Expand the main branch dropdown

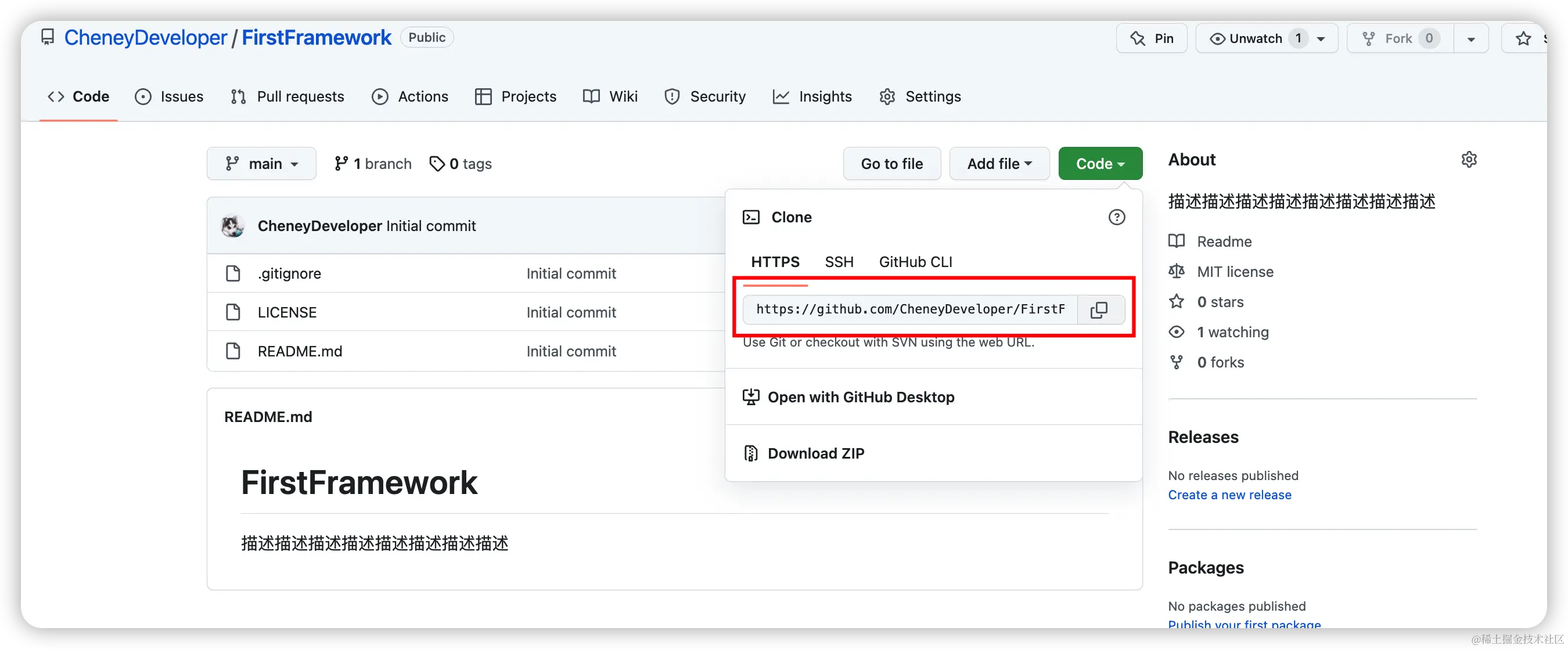pos(262,164)
